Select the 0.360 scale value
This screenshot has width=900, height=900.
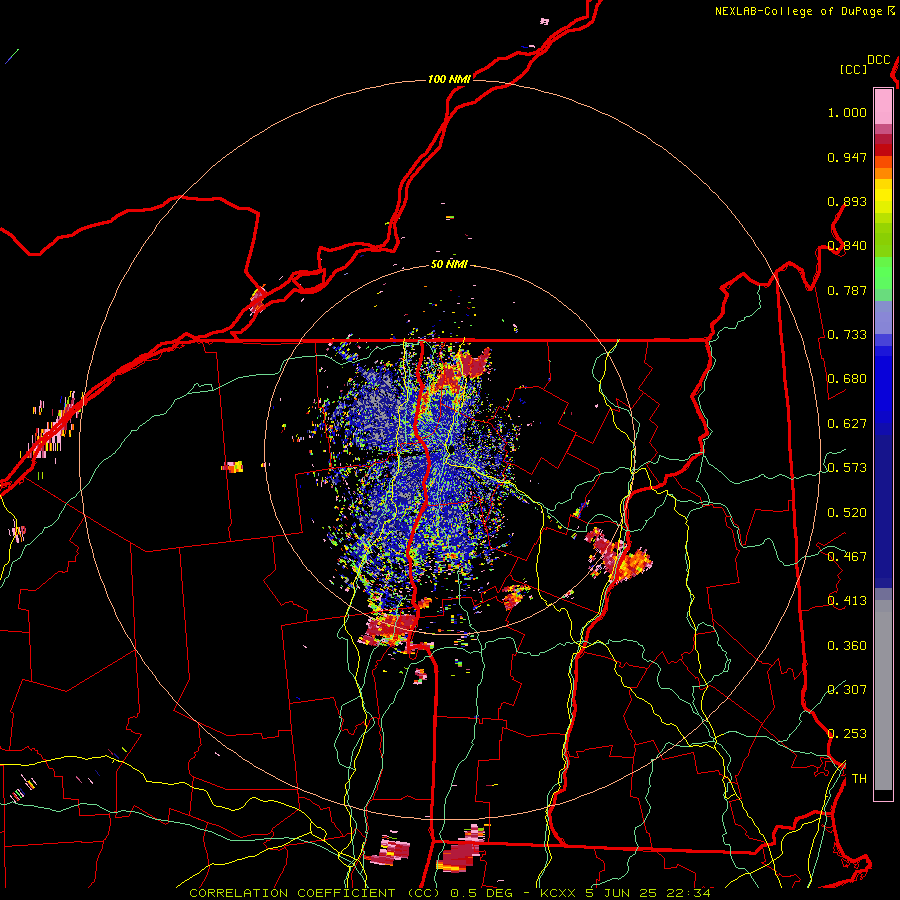[x=847, y=646]
